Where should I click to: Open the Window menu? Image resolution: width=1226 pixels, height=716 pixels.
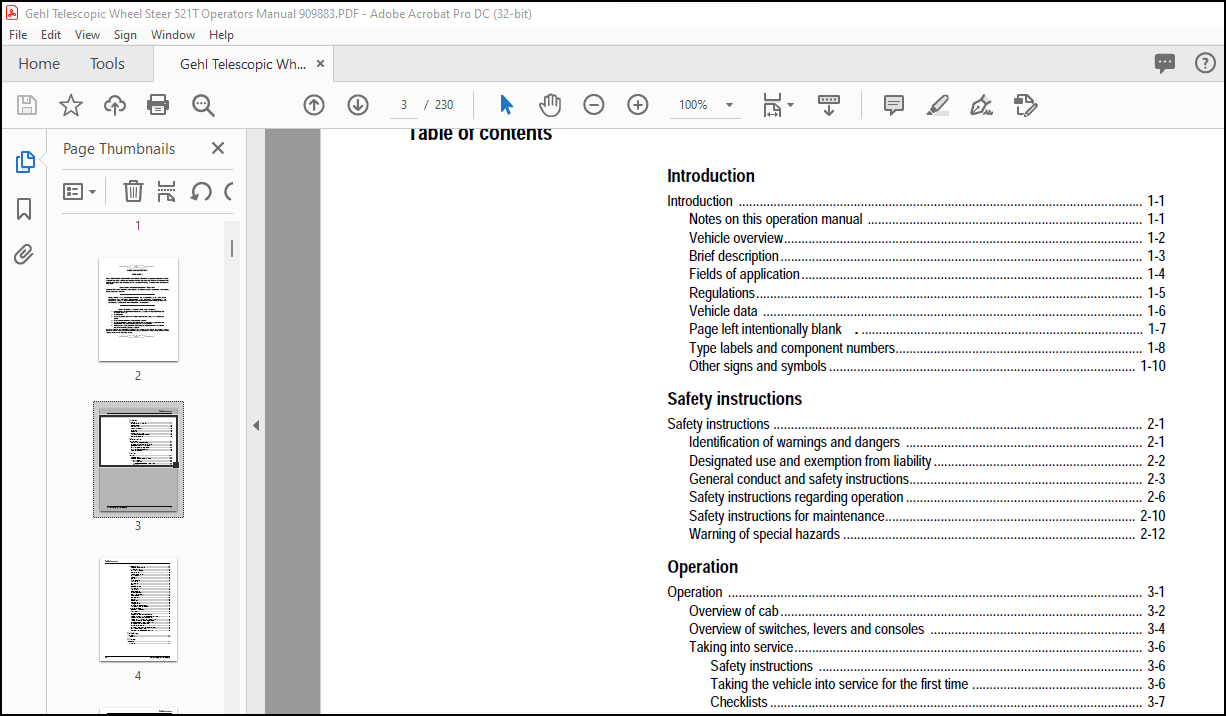click(173, 34)
